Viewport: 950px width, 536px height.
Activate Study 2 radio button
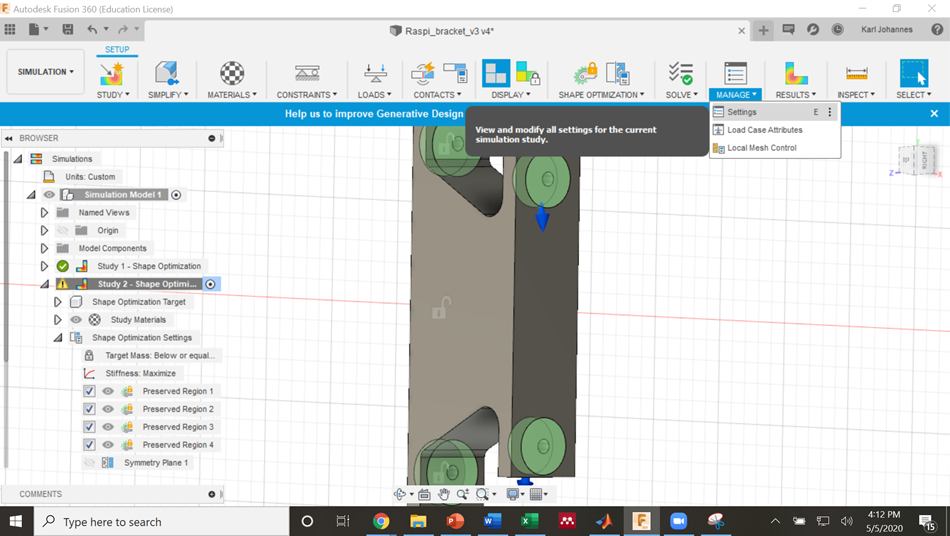(210, 284)
